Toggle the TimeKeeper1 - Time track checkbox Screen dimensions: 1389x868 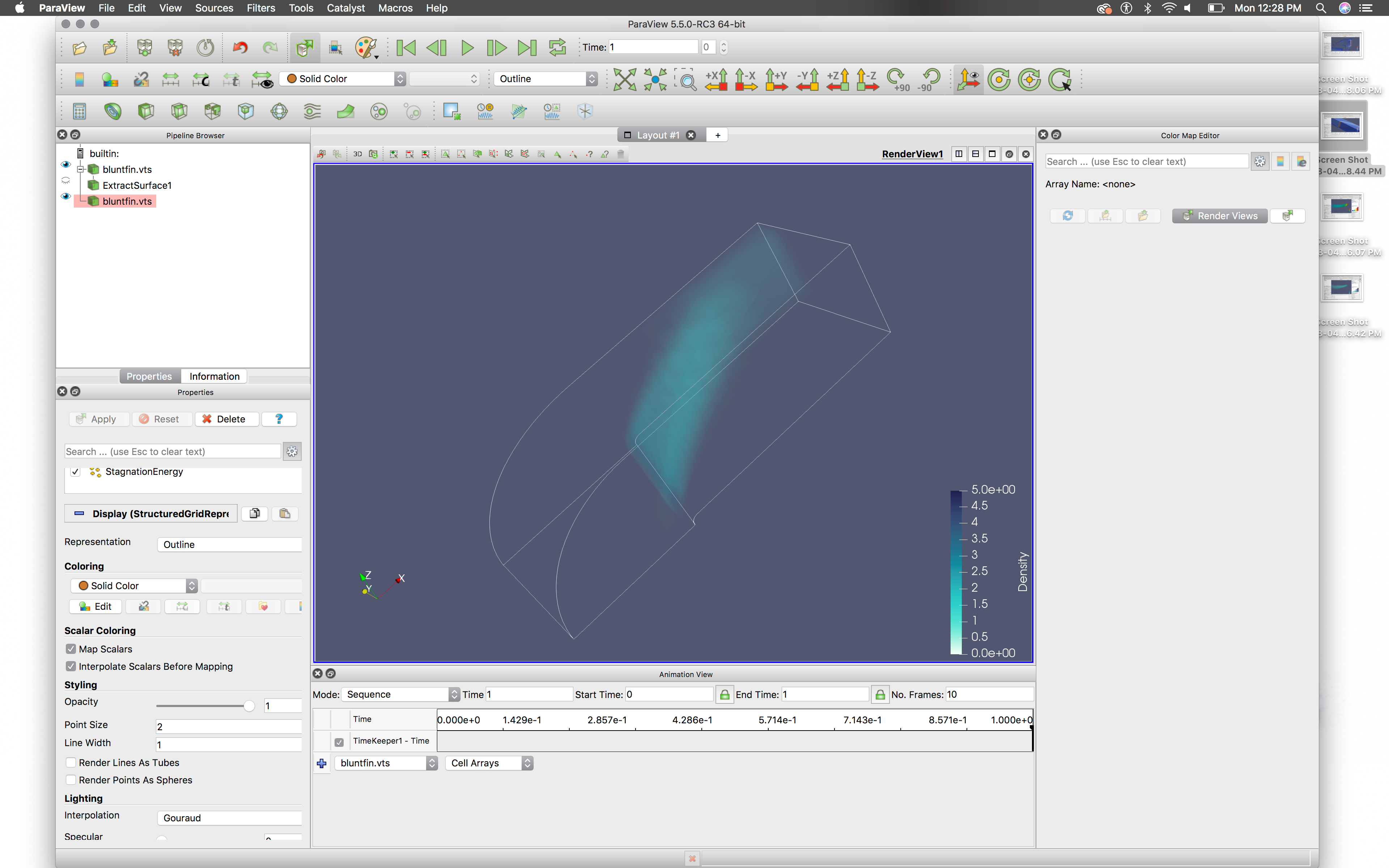tap(339, 742)
